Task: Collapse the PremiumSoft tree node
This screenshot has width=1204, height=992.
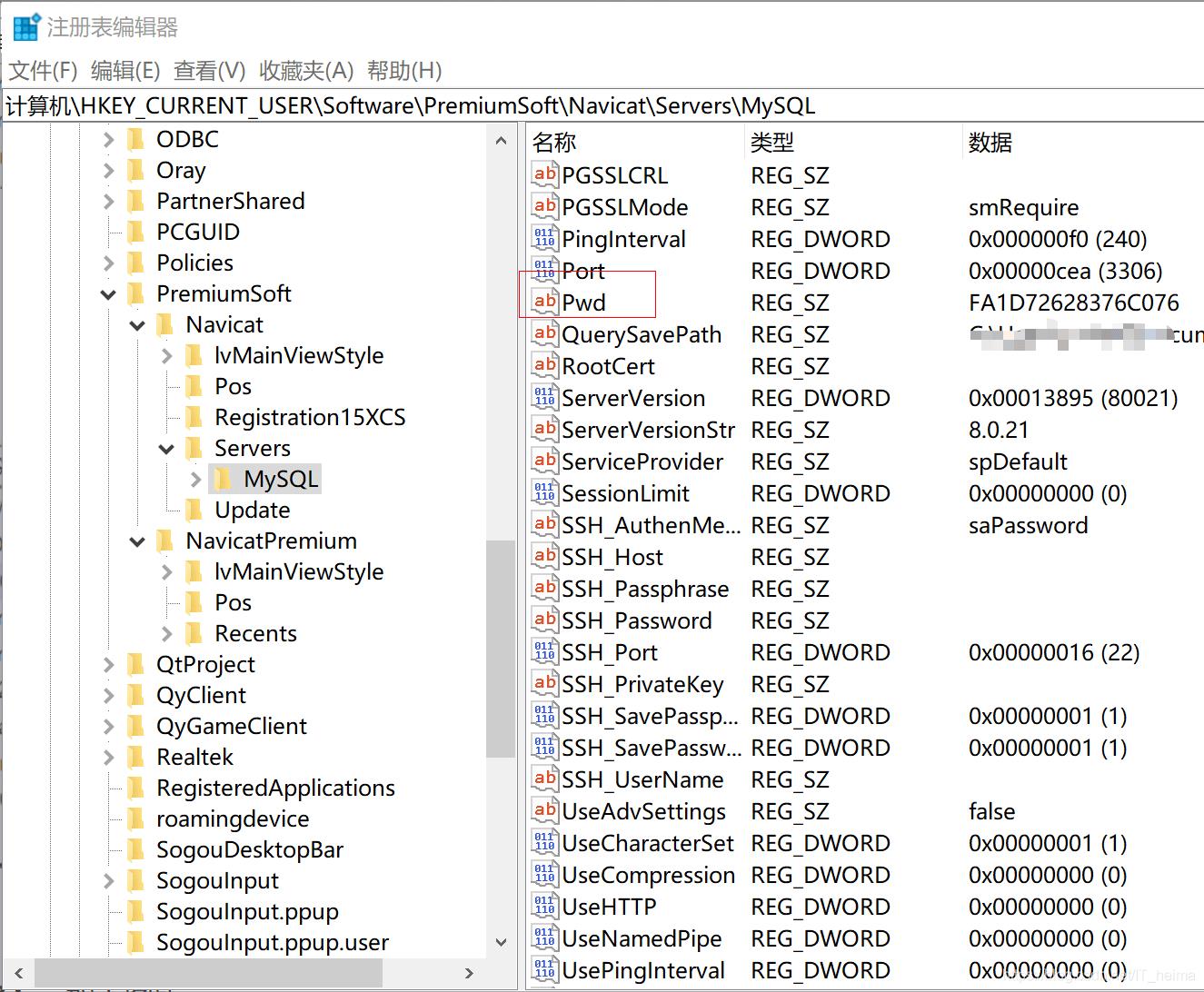Action: click(x=109, y=294)
